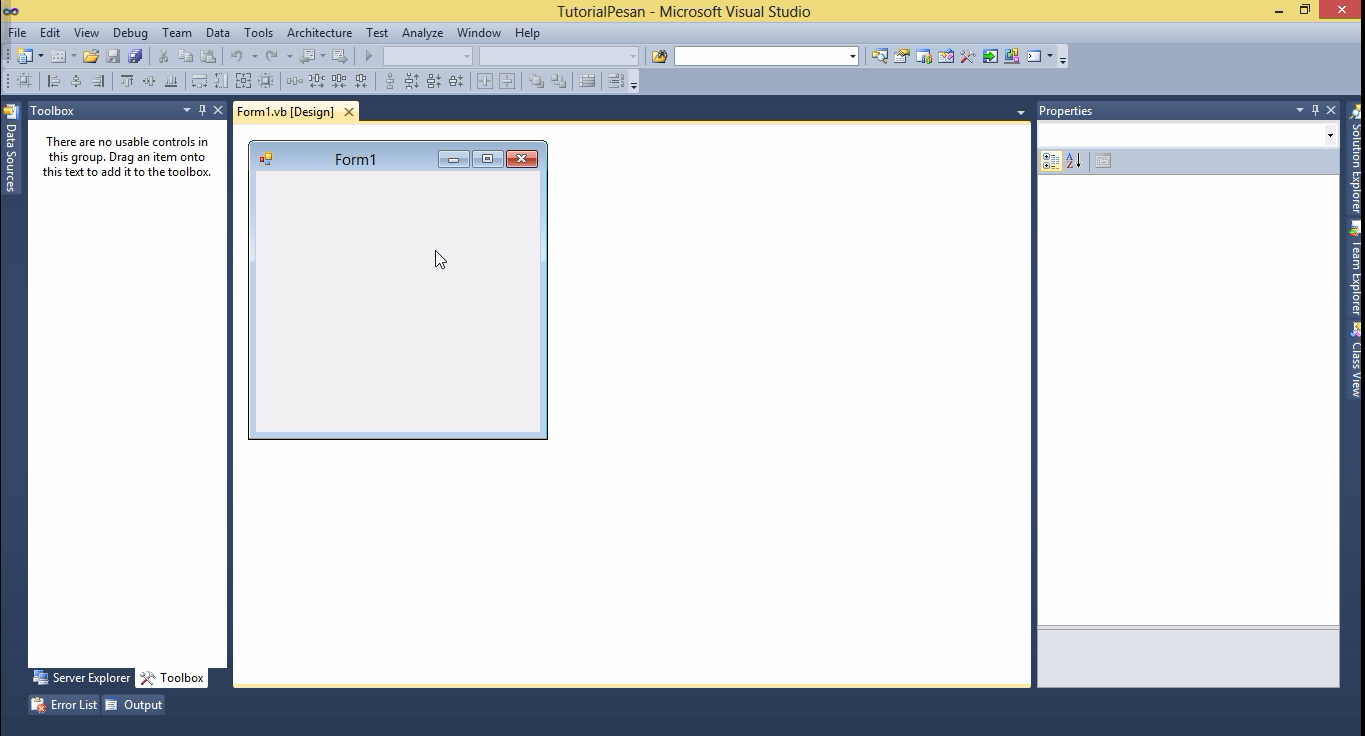Click the Align Bottoms layout icon
1365x736 pixels.
coord(171,81)
